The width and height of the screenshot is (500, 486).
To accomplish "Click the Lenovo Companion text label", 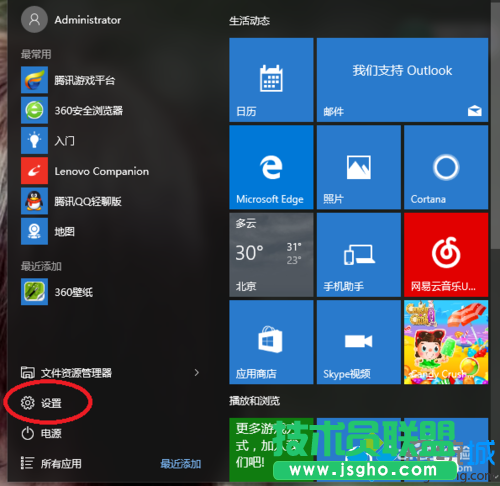I will pos(102,171).
